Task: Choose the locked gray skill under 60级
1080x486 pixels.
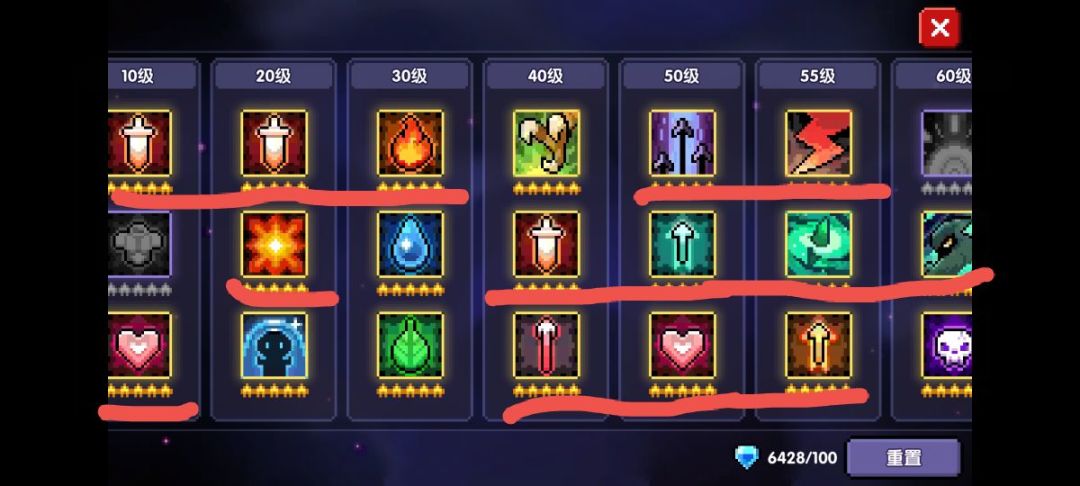Action: tap(946, 143)
